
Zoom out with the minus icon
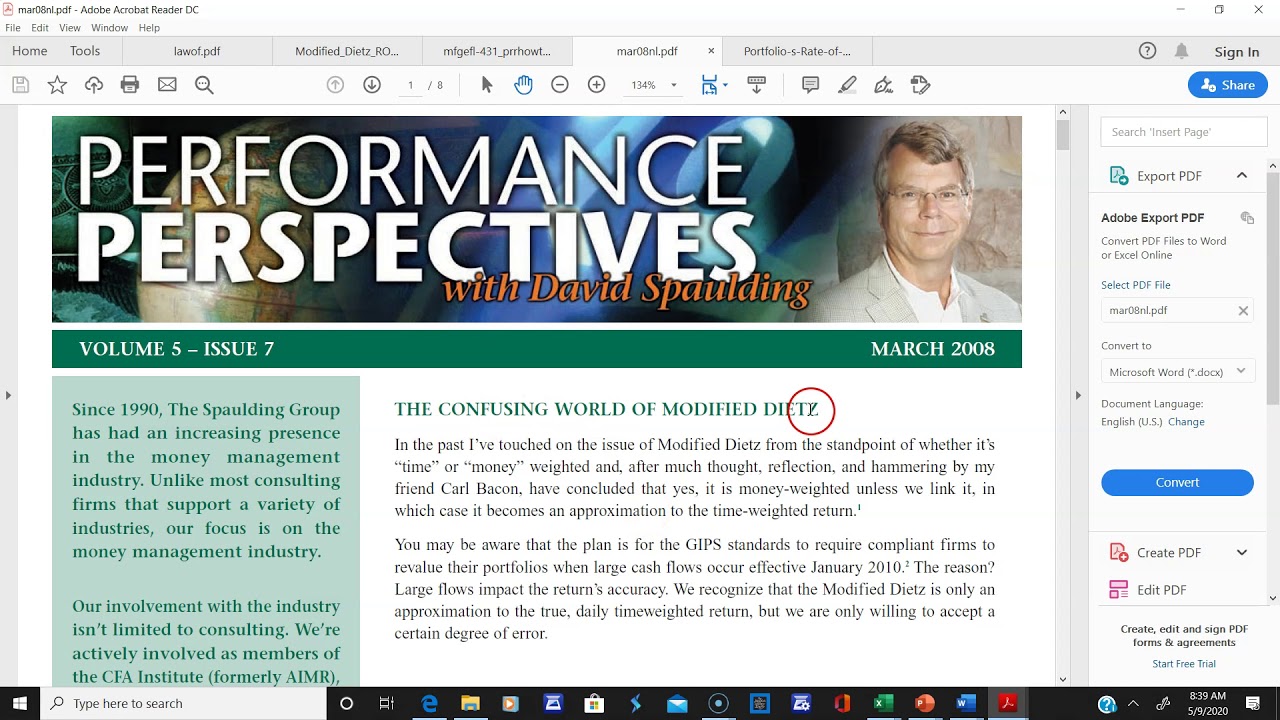560,85
